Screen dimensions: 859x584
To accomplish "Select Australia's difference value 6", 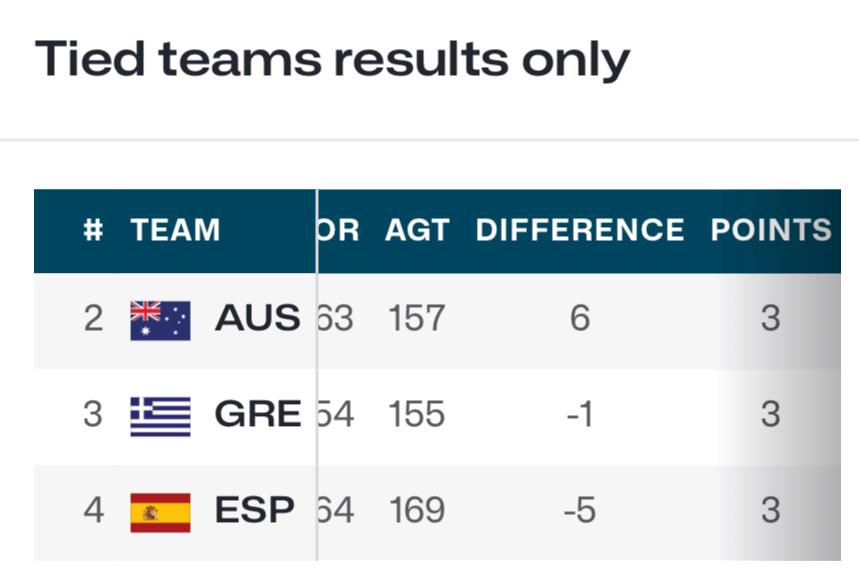I will [580, 318].
